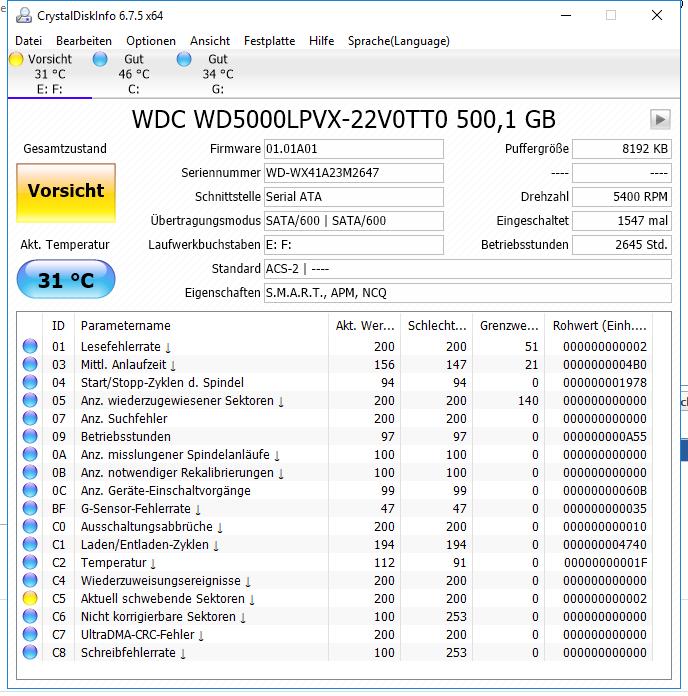This screenshot has width=688, height=696.
Task: Open the Optionen menu
Action: pyautogui.click(x=151, y=41)
